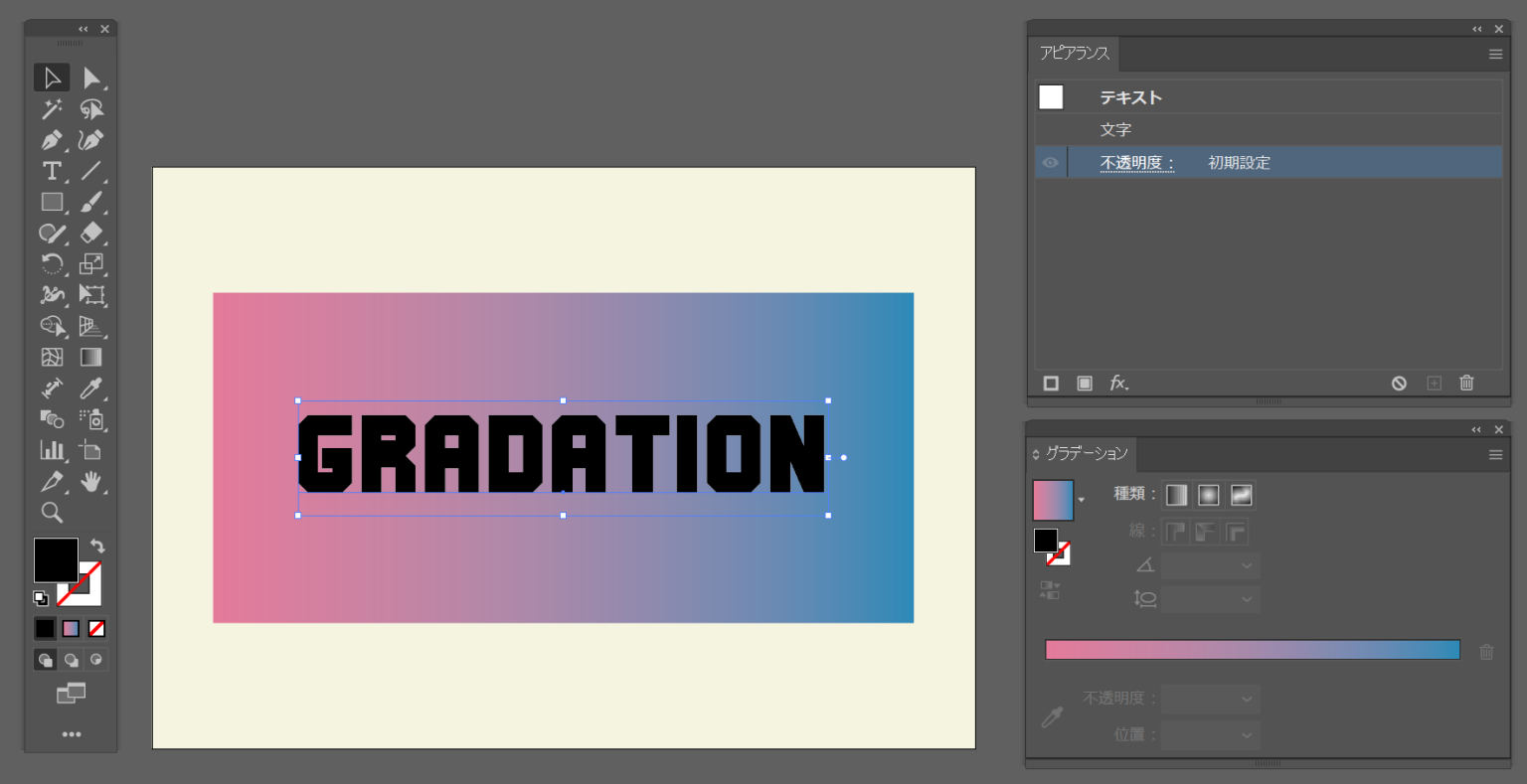Pick the Eyedropper tool in the toolbar
Image resolution: width=1527 pixels, height=784 pixels.
point(91,389)
